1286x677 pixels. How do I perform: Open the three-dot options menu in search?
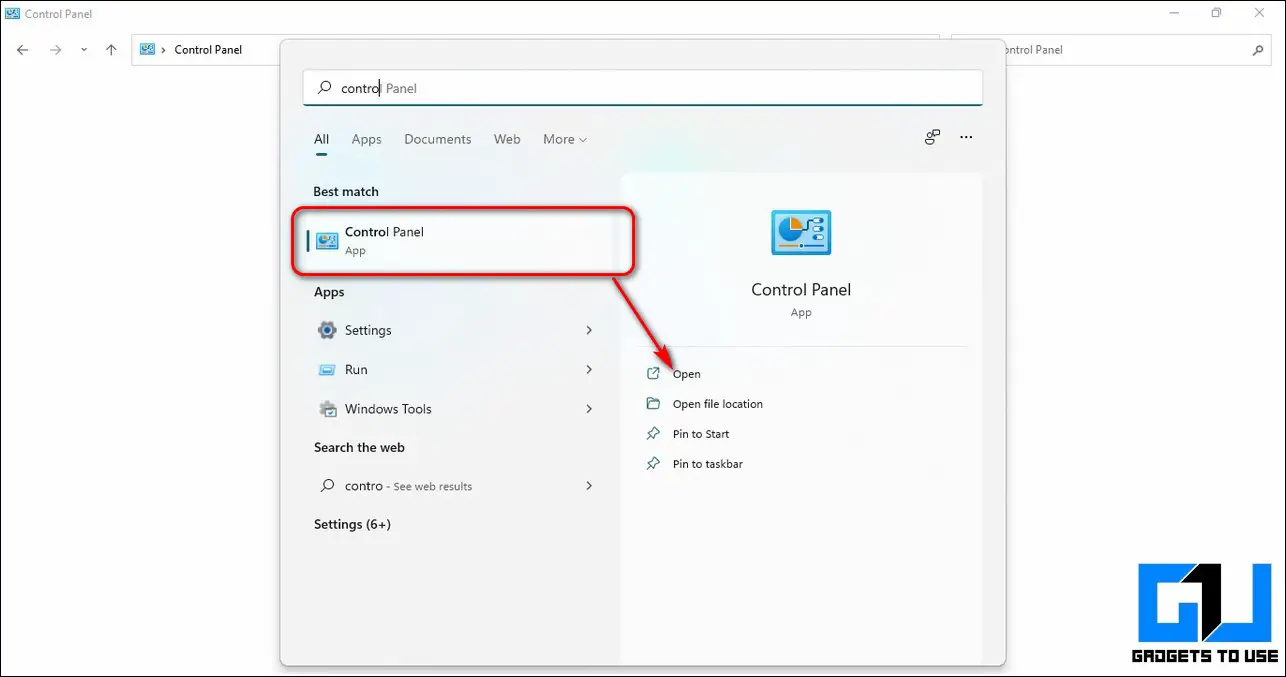(x=966, y=138)
